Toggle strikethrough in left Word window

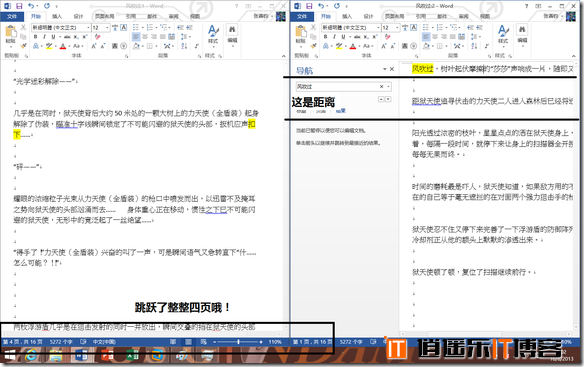67,37
